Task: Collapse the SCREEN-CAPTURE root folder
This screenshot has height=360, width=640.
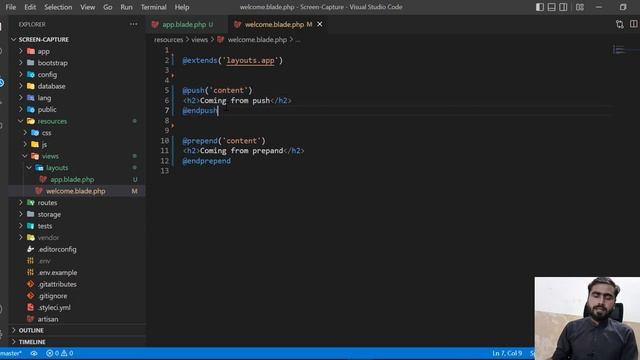Action: coord(14,40)
